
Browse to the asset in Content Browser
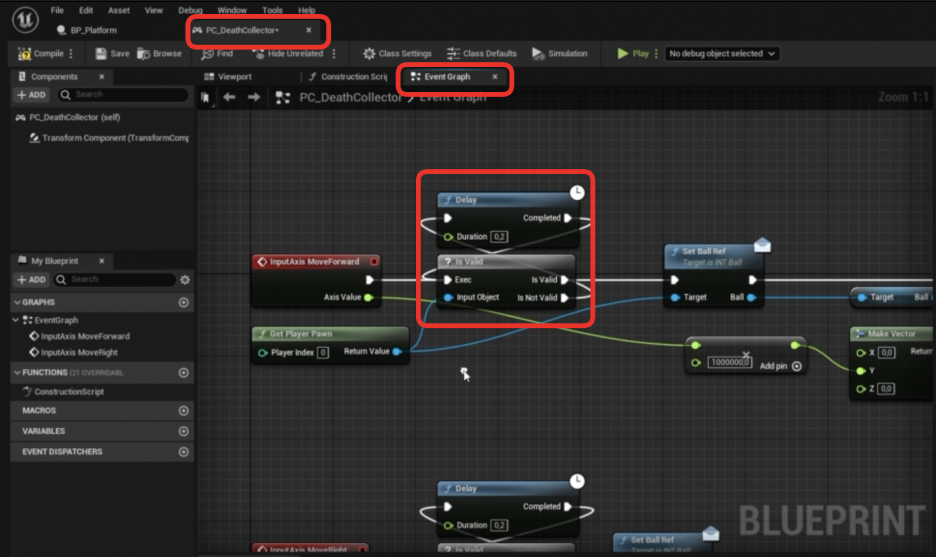click(x=159, y=54)
